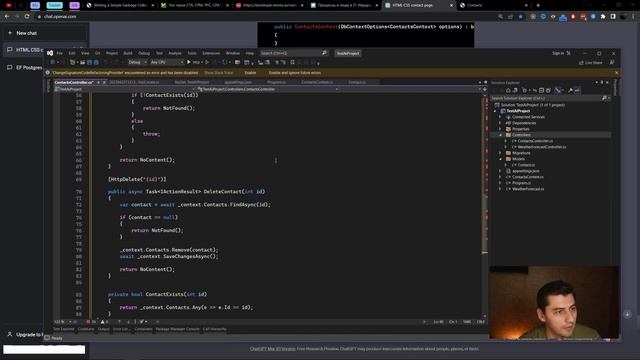Click the Dependencies node icon
The image size is (640, 360).
click(508, 123)
